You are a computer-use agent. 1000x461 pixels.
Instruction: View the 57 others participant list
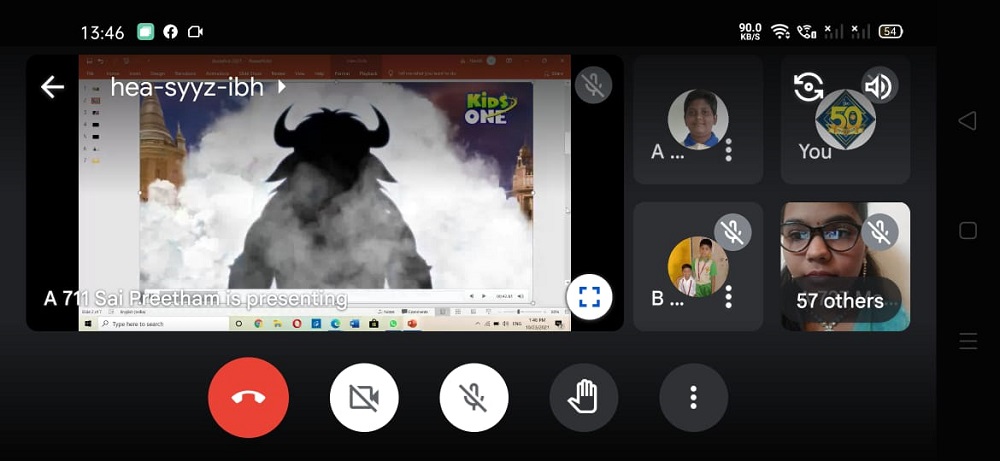click(x=840, y=300)
